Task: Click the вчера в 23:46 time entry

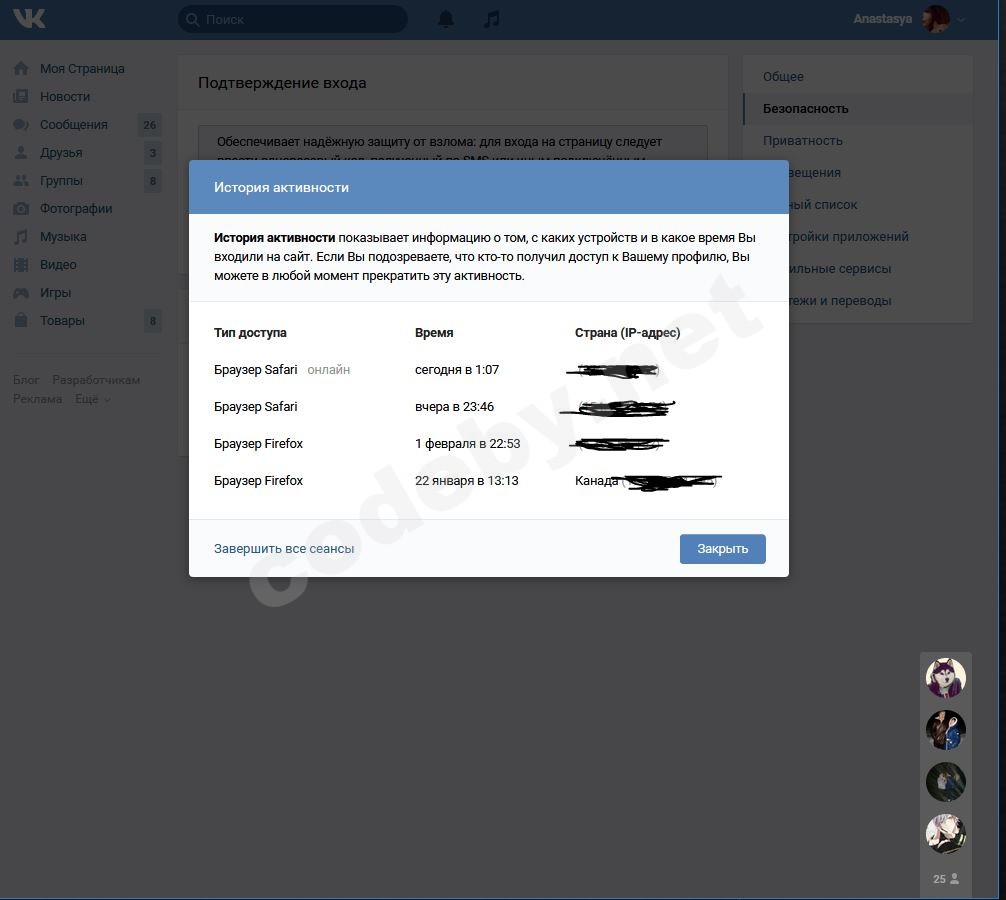Action: click(x=454, y=407)
